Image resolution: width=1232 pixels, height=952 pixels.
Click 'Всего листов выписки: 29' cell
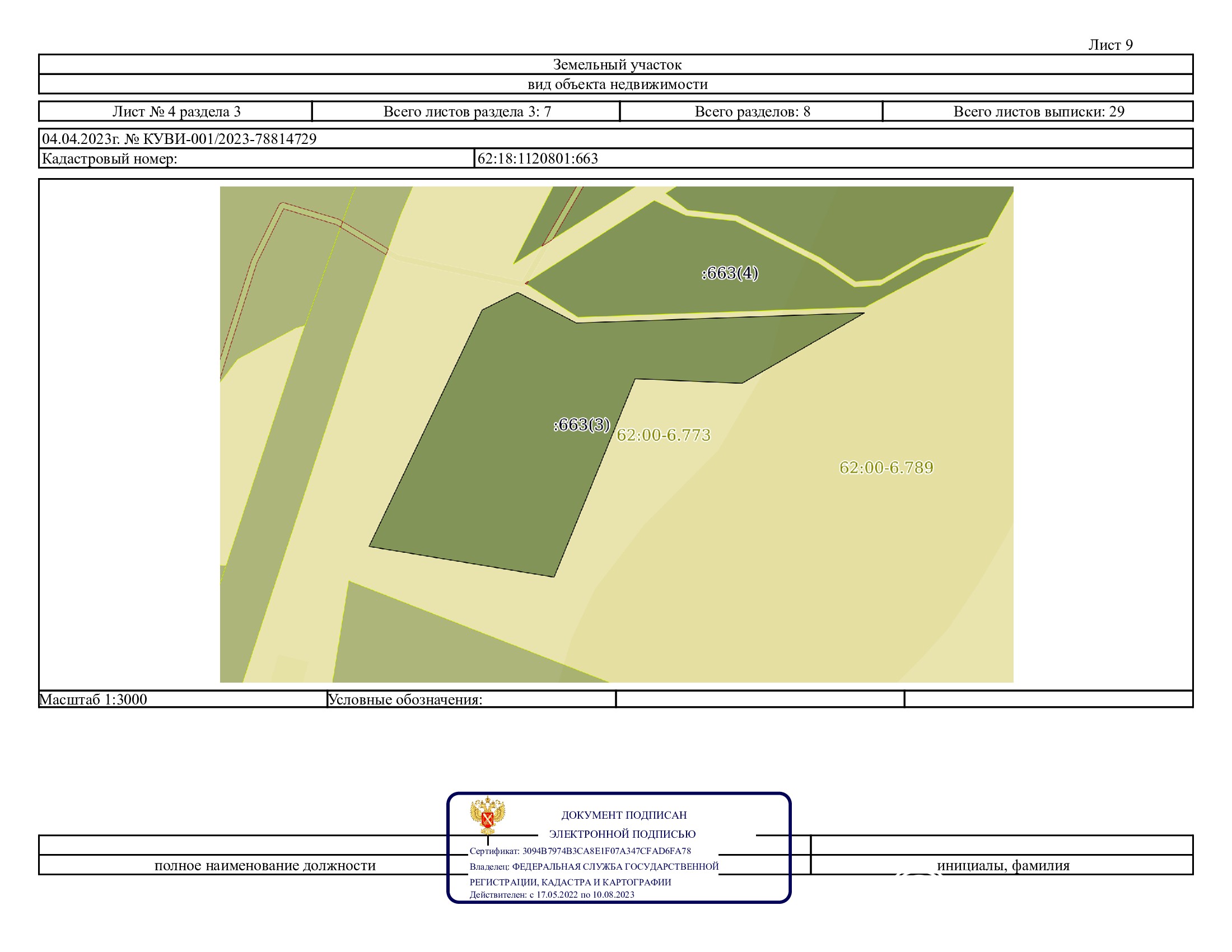point(1038,111)
